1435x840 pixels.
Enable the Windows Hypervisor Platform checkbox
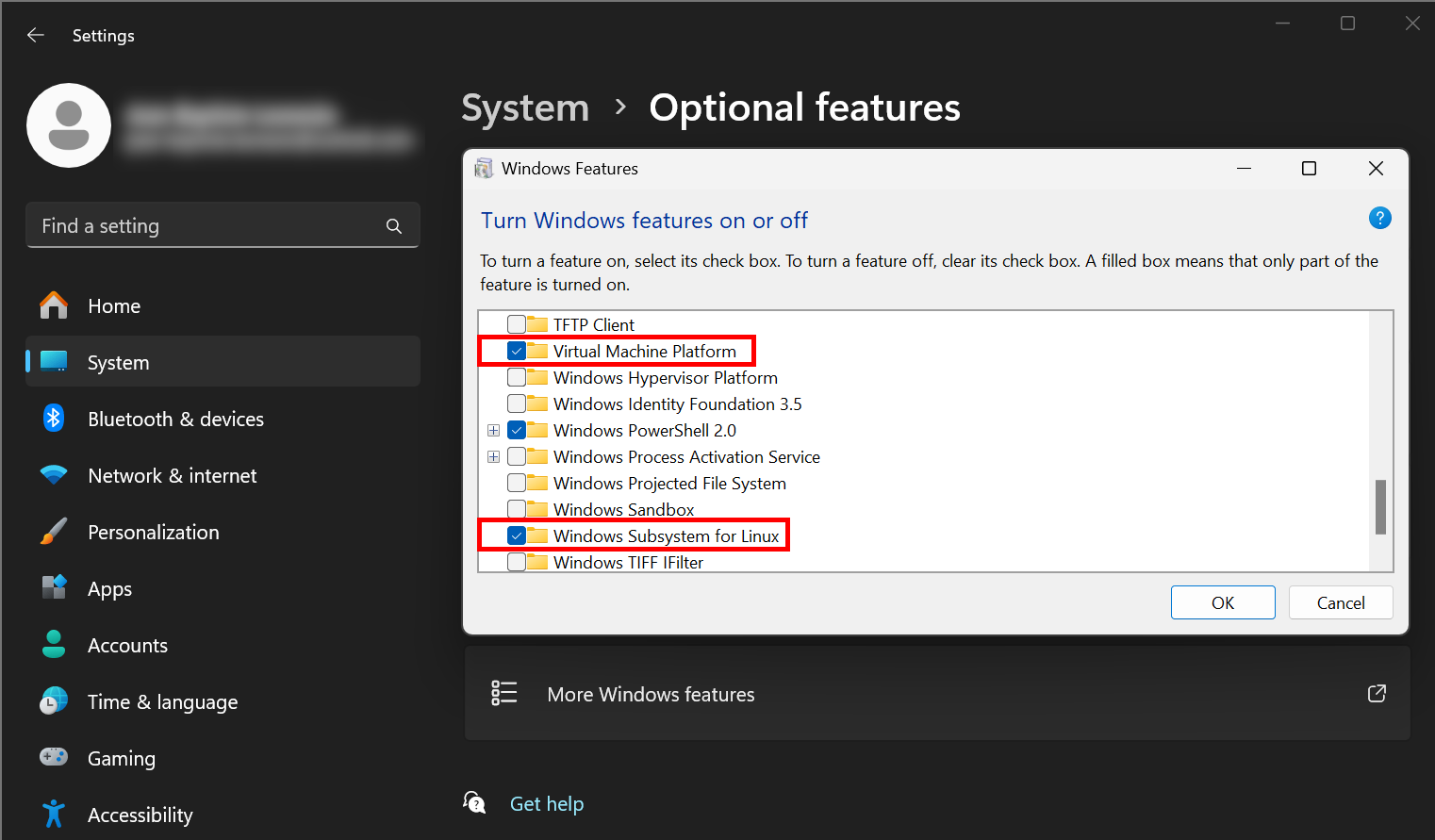pos(517,377)
